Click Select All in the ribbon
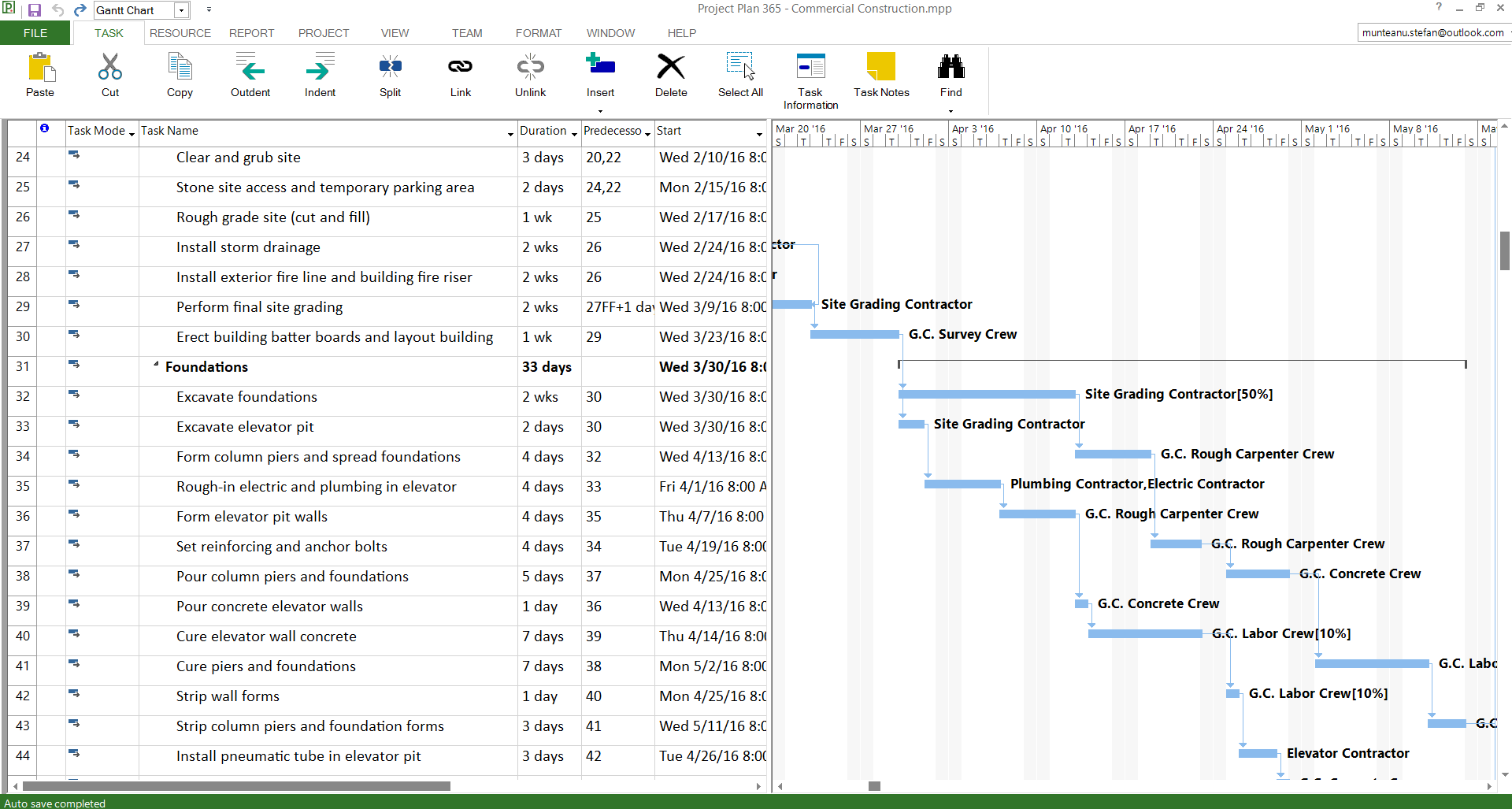This screenshot has width=1512, height=809. (739, 75)
